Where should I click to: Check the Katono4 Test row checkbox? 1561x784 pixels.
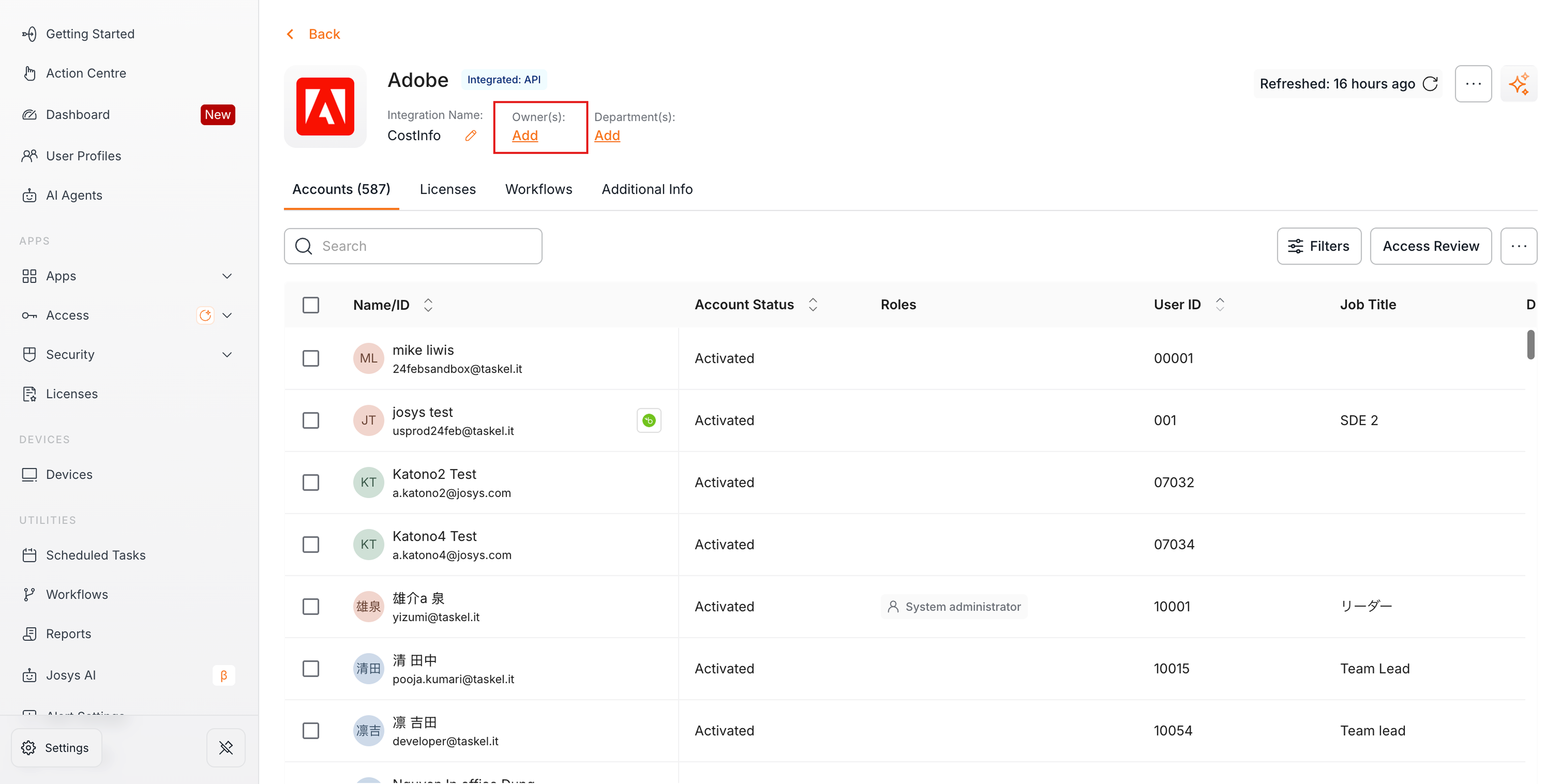(311, 545)
